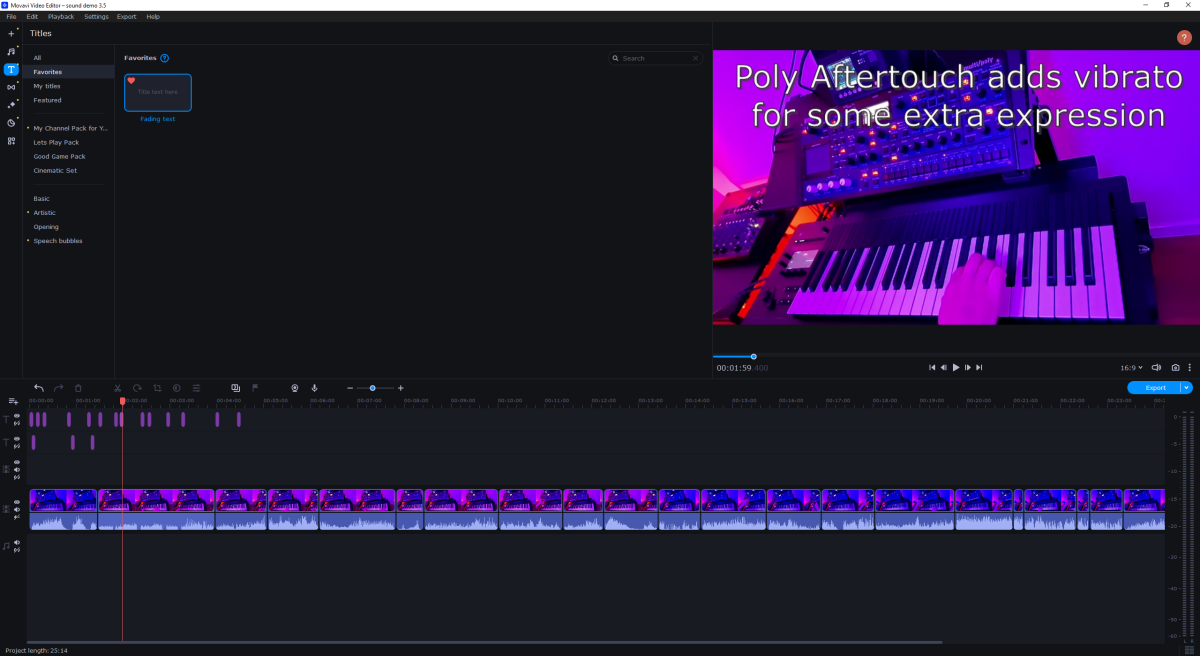Play the preview video
The image size is (1200, 656).
click(x=956, y=368)
